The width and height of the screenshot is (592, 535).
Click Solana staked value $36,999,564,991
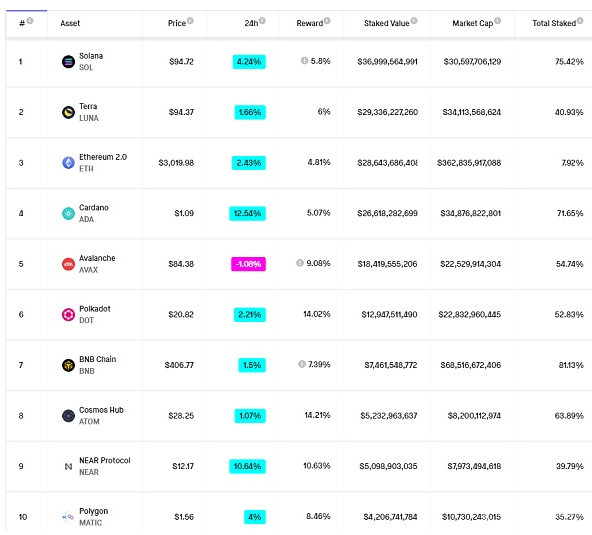tap(387, 62)
